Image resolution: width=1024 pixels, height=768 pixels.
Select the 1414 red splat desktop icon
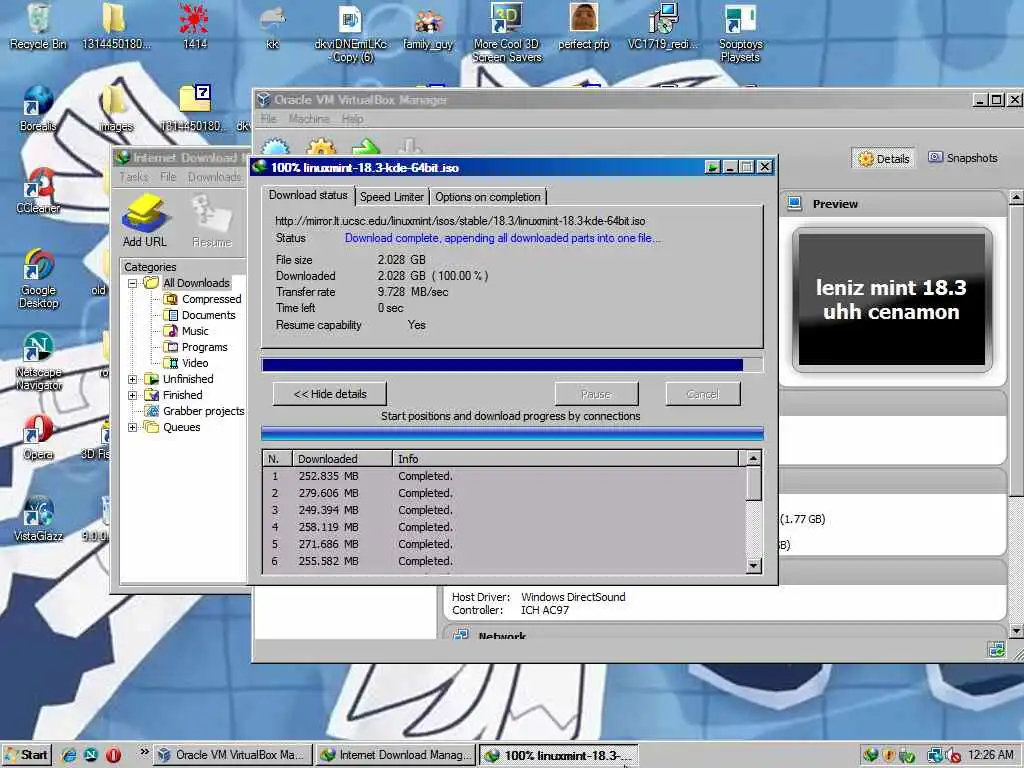tap(194, 26)
